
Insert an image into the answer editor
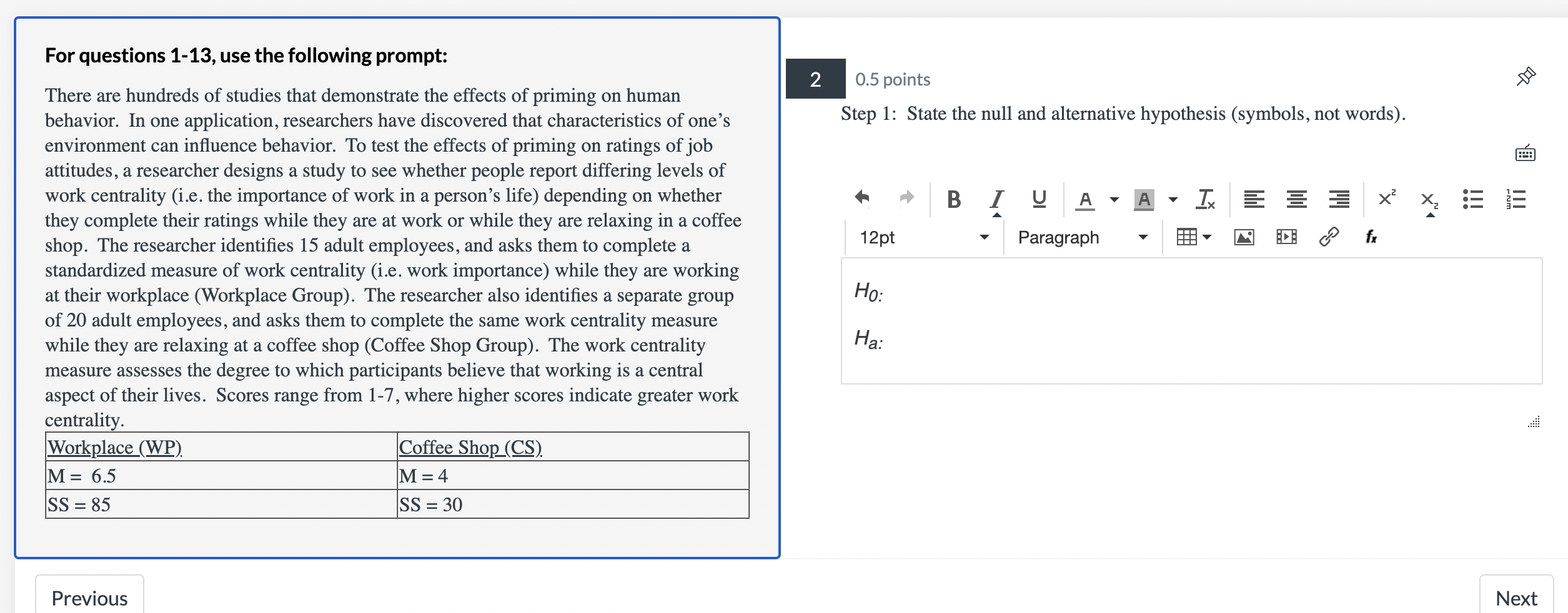tap(1243, 237)
